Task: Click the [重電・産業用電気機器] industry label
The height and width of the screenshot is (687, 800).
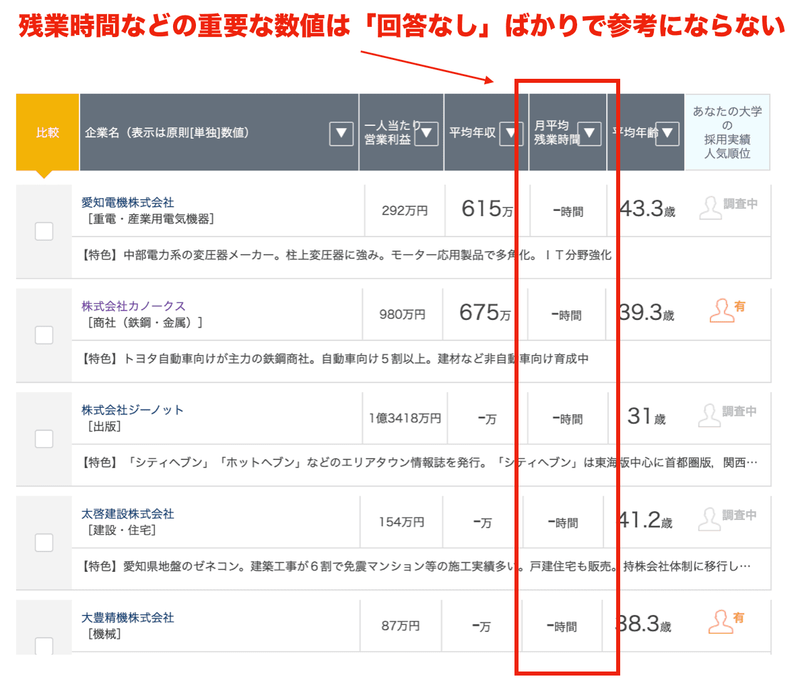Action: click(151, 219)
